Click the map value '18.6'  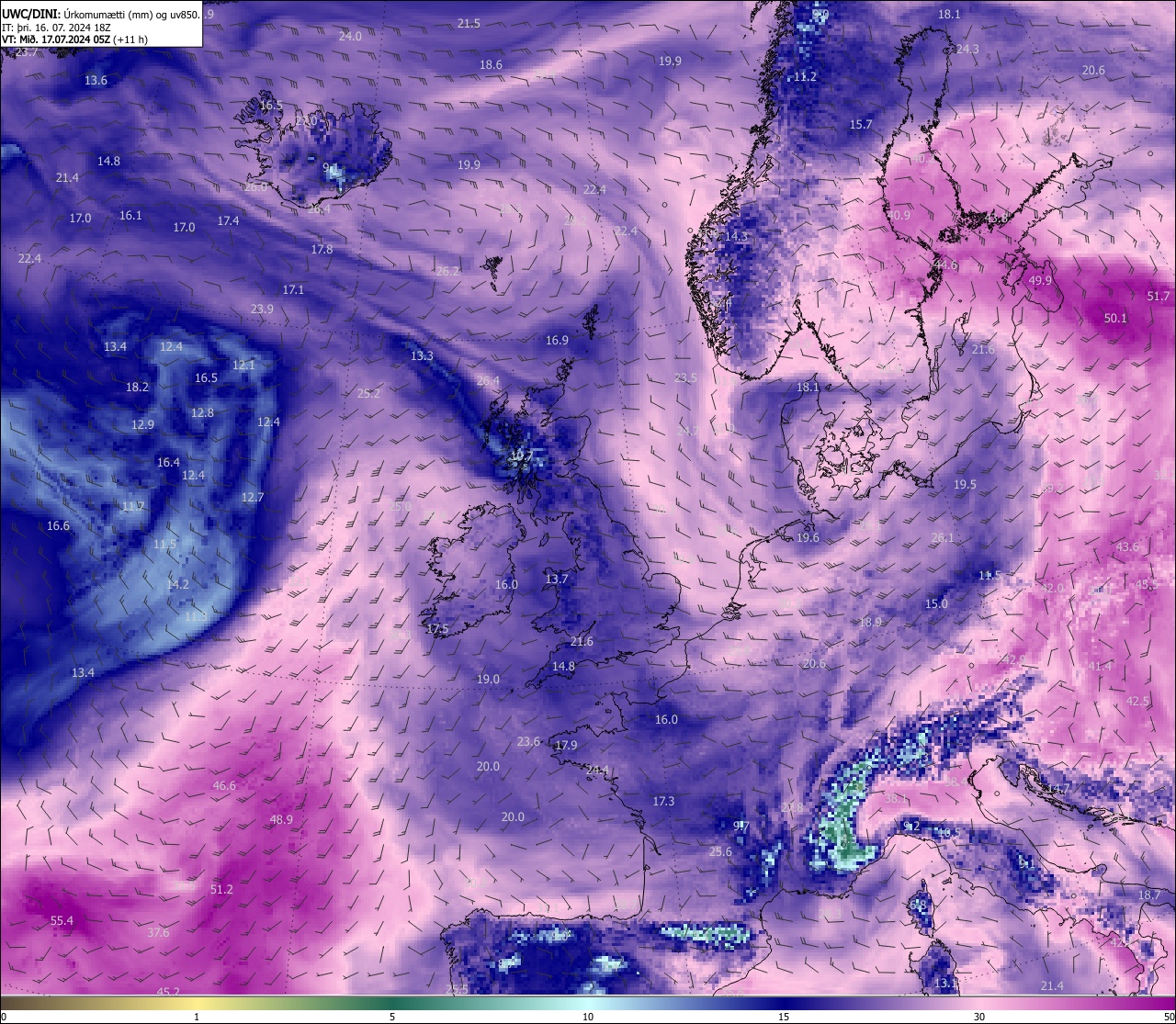(x=491, y=64)
